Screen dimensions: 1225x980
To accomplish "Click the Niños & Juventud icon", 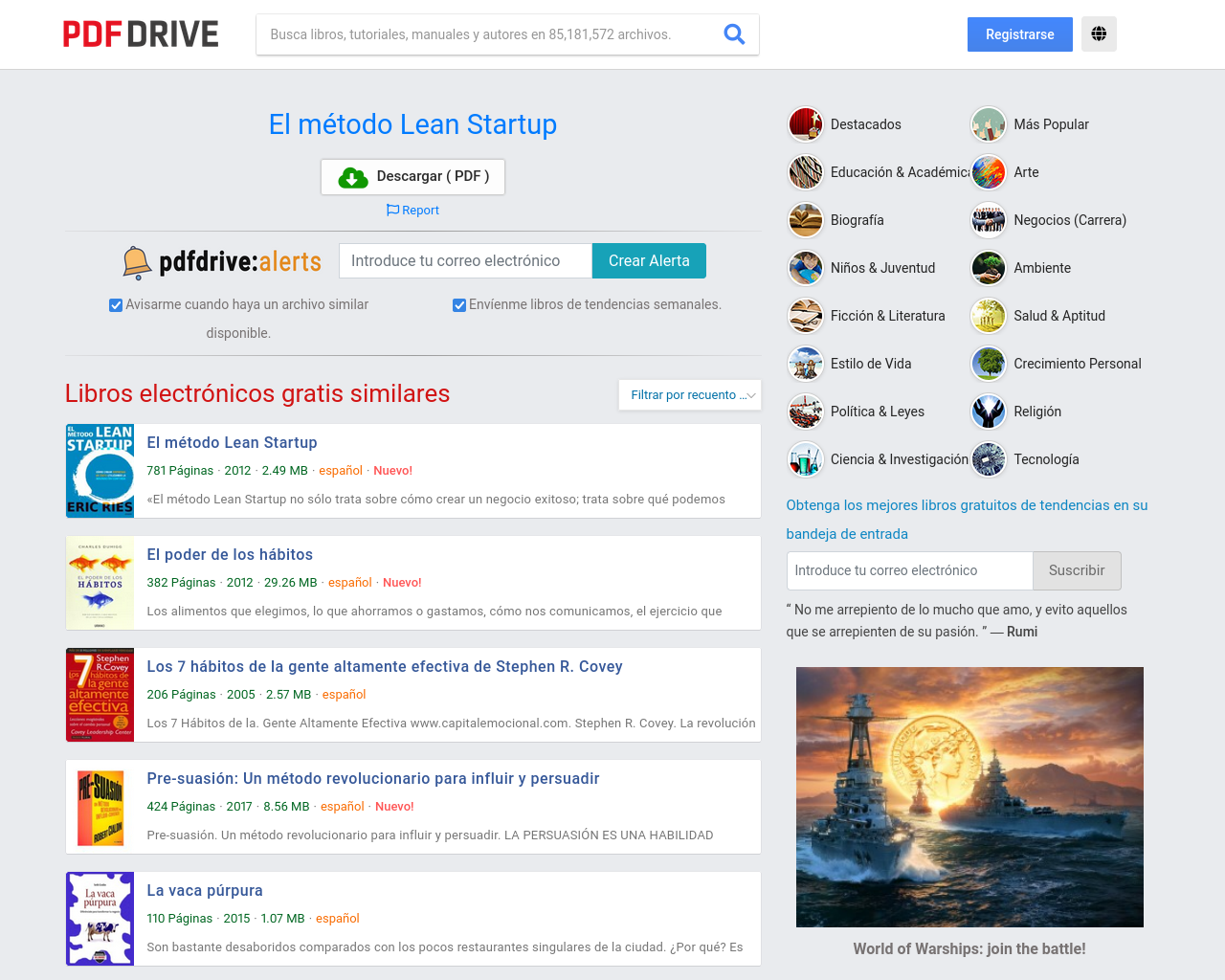I will (806, 268).
